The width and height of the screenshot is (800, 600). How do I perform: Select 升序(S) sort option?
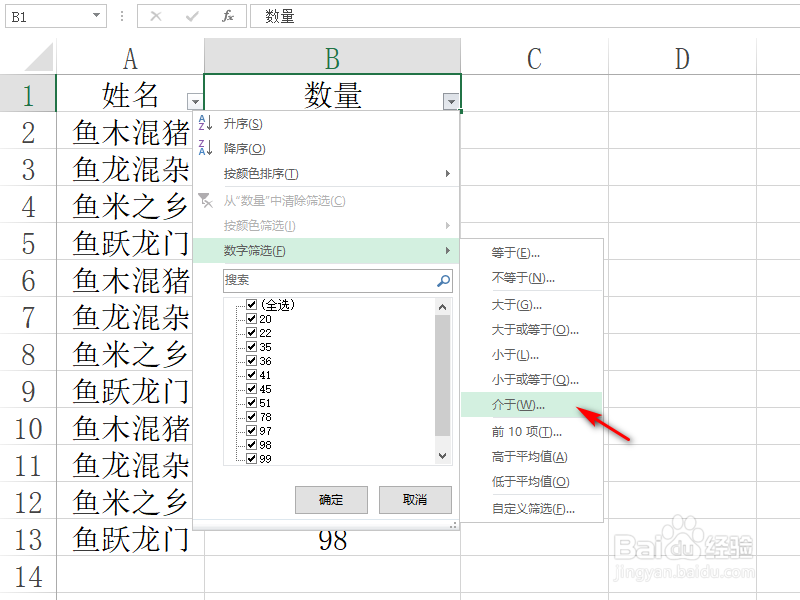point(327,123)
